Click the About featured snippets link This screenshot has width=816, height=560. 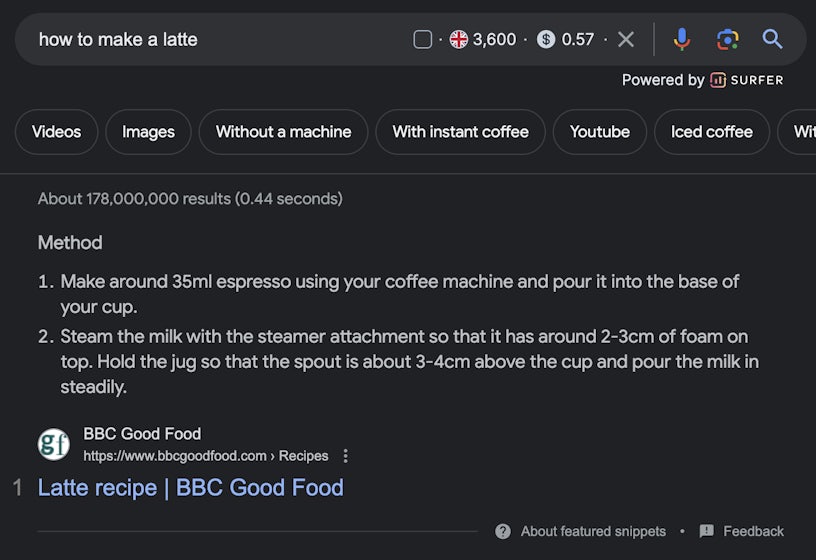point(593,531)
